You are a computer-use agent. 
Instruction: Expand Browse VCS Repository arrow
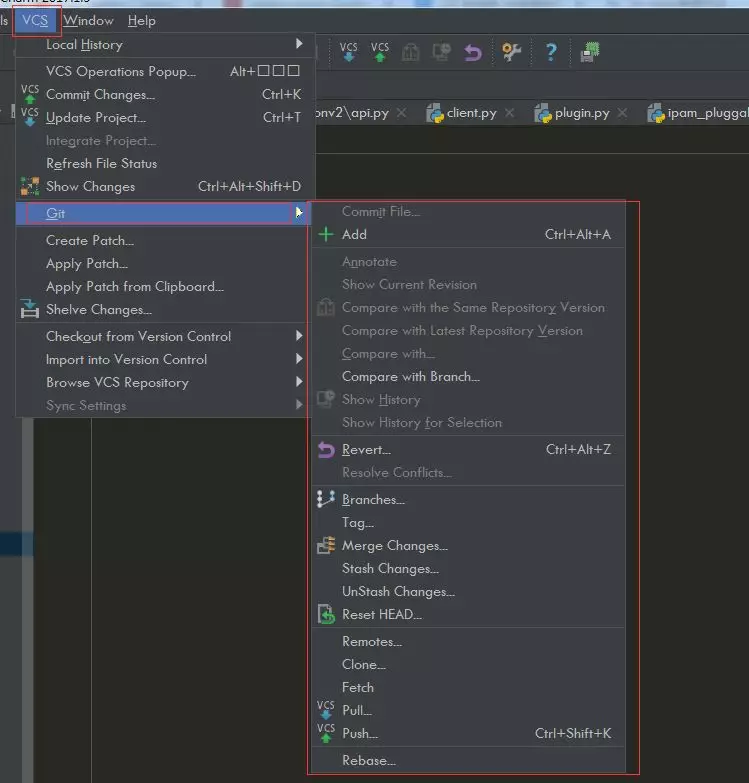tap(299, 382)
